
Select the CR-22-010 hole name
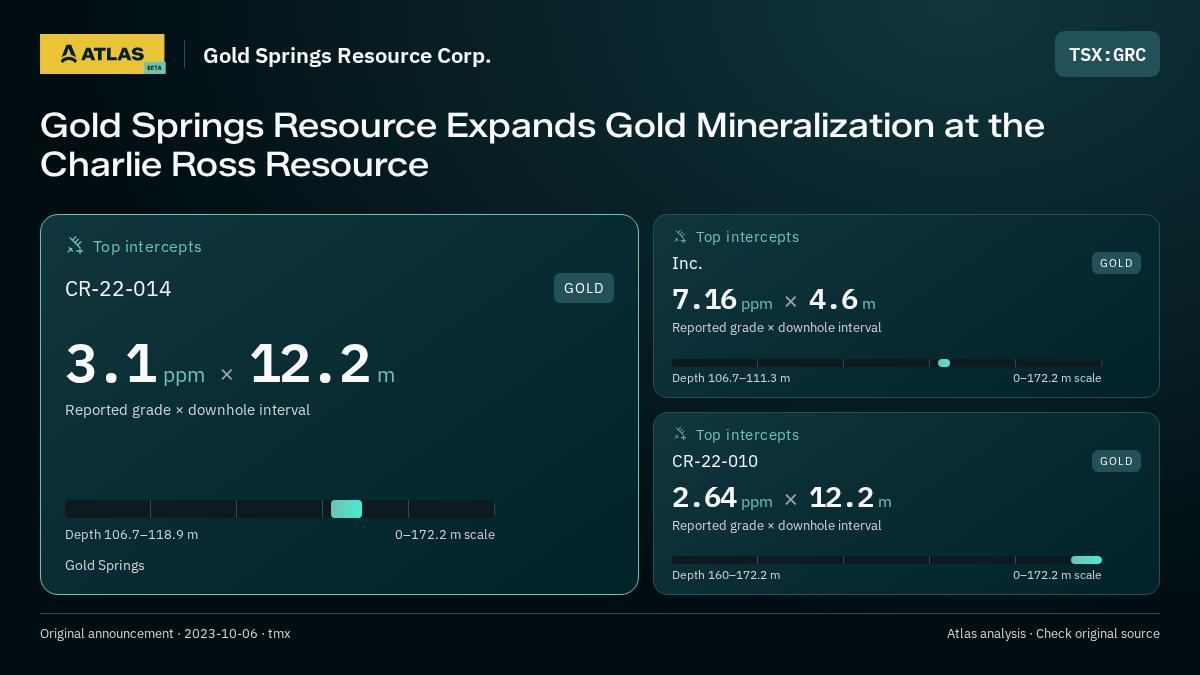715,461
